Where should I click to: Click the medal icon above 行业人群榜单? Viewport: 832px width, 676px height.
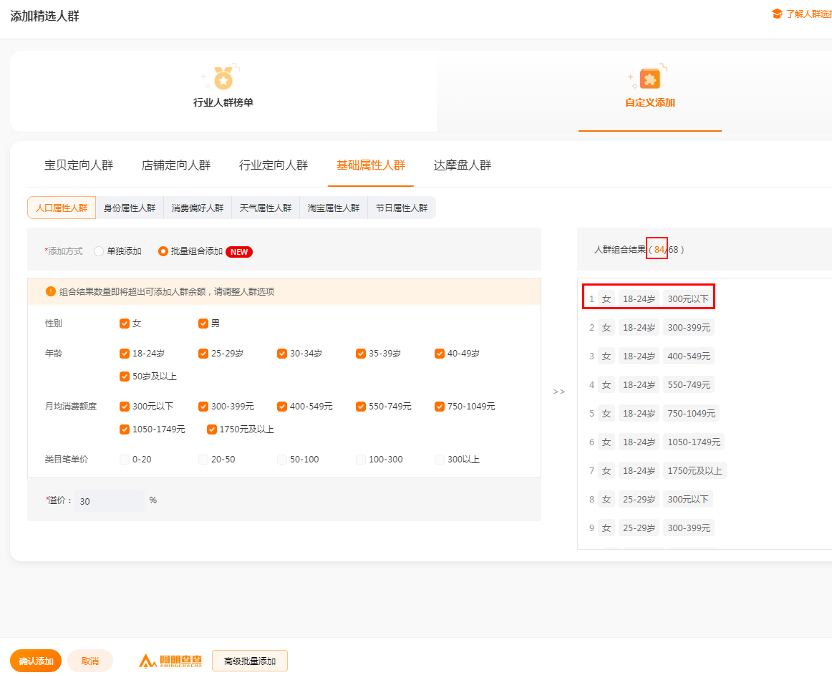tap(223, 77)
